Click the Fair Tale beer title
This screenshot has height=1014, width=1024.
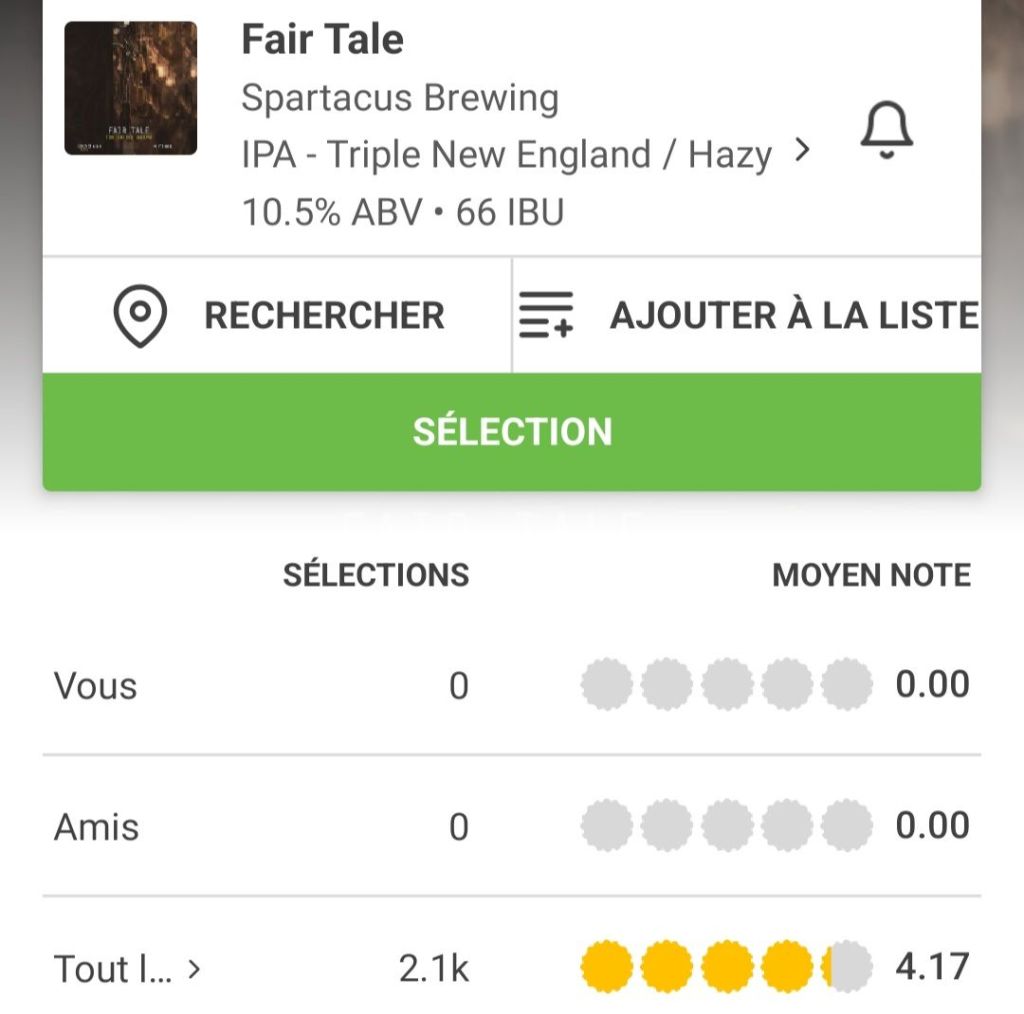[322, 40]
